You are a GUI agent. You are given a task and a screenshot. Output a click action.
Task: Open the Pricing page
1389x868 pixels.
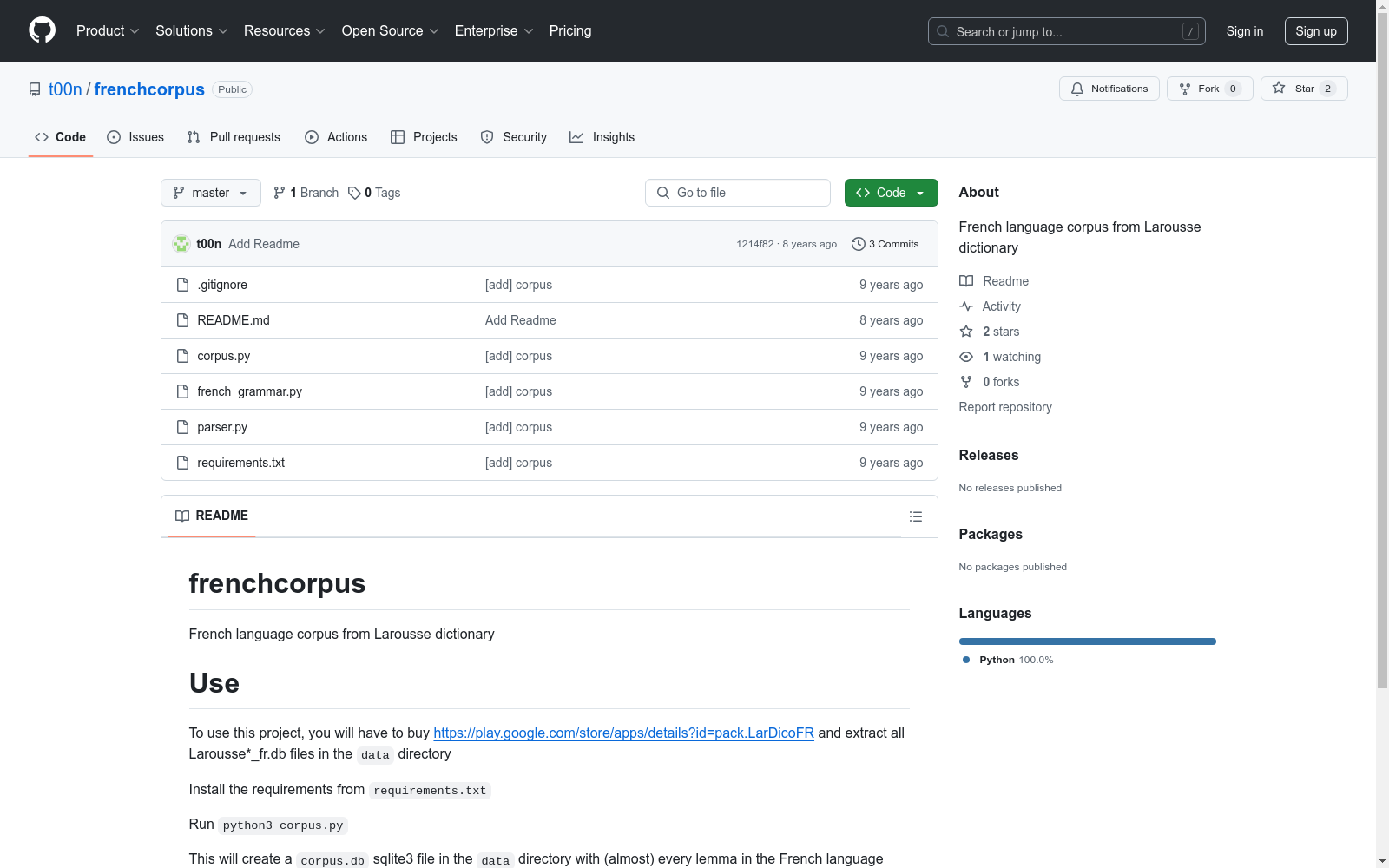[570, 30]
